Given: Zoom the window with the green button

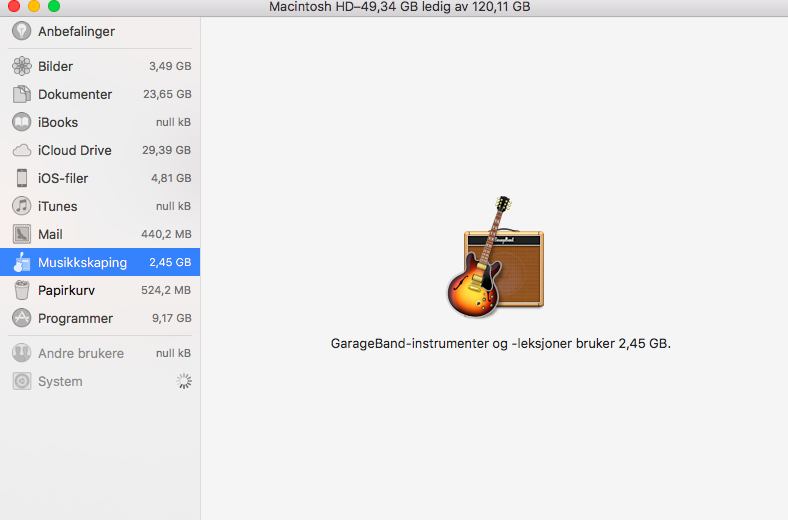Looking at the screenshot, I should tap(54, 6).
